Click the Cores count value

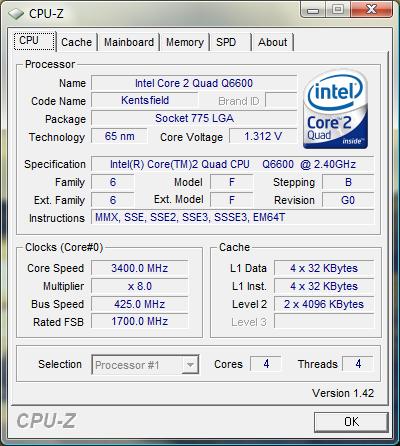(x=266, y=364)
